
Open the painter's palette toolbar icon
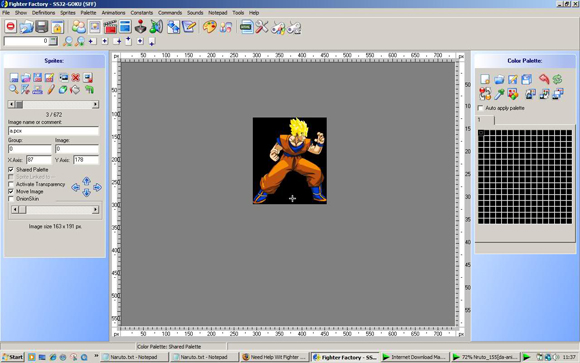(x=210, y=27)
